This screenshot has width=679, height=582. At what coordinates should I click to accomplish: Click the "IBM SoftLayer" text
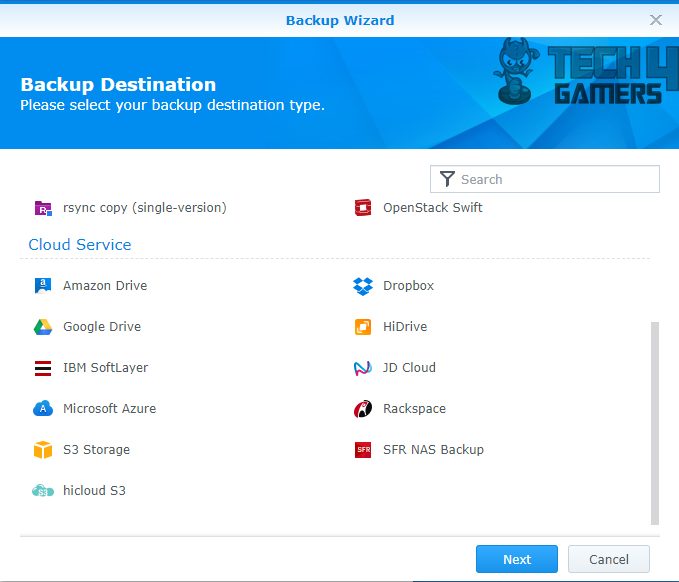pos(106,368)
